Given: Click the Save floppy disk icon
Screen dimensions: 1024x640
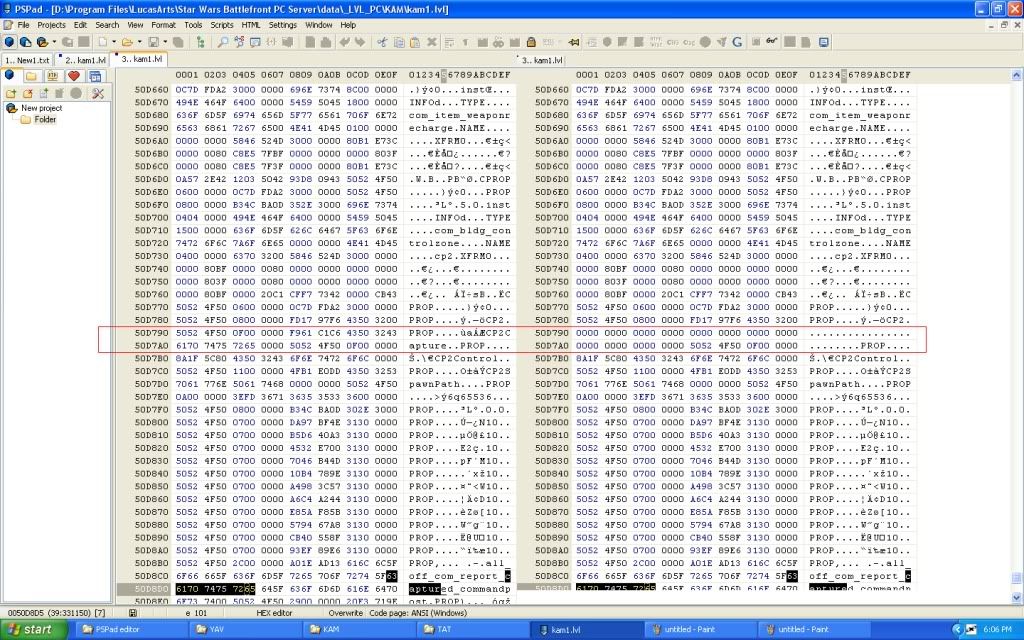Looking at the screenshot, I should [x=153, y=42].
